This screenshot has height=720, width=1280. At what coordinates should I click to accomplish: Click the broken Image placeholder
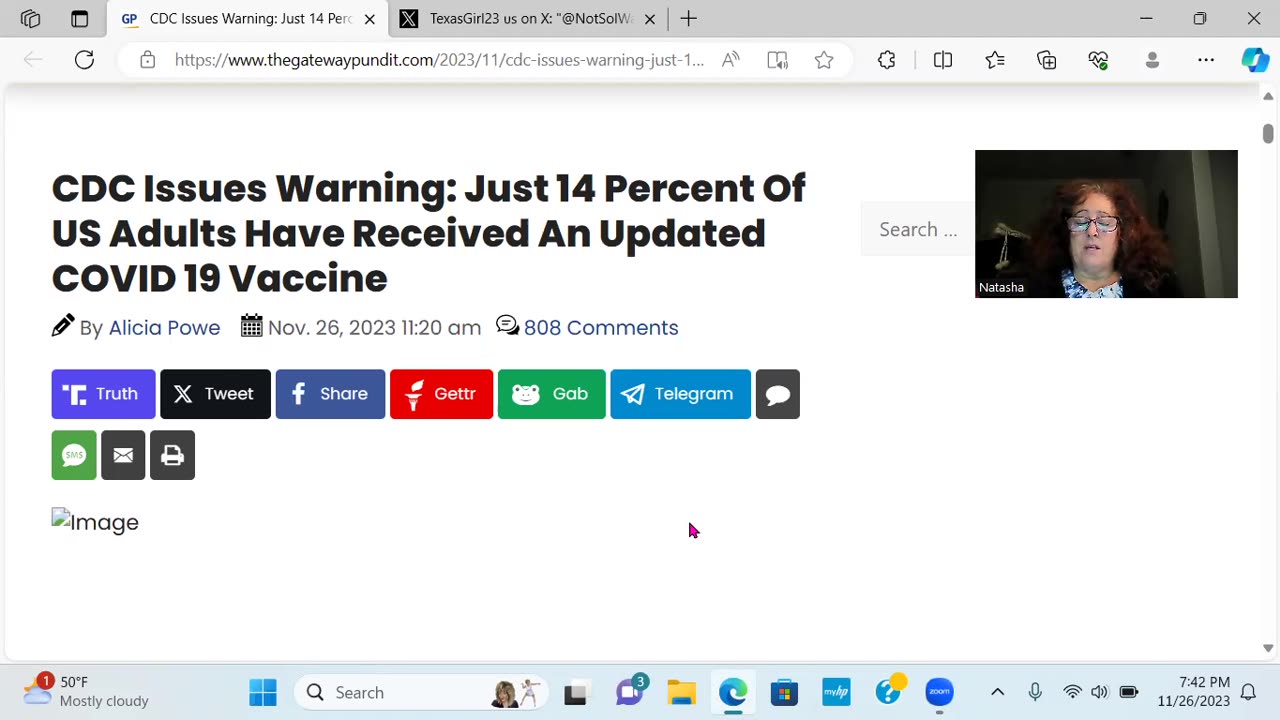coord(95,522)
